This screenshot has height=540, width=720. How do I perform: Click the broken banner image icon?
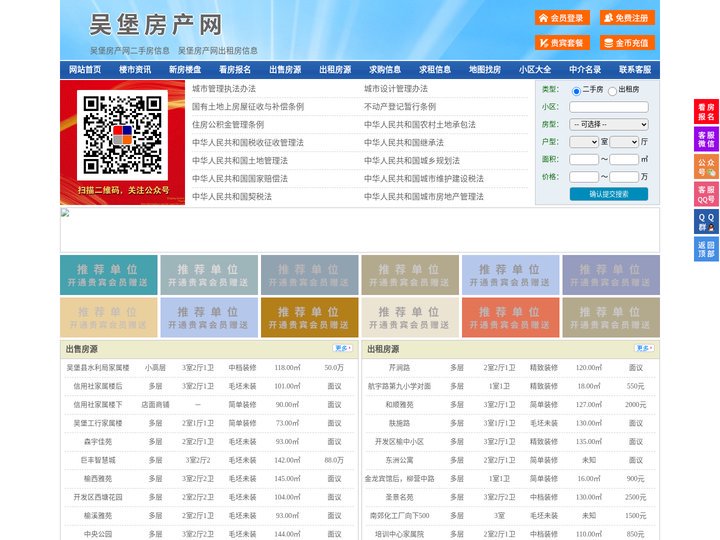65,213
